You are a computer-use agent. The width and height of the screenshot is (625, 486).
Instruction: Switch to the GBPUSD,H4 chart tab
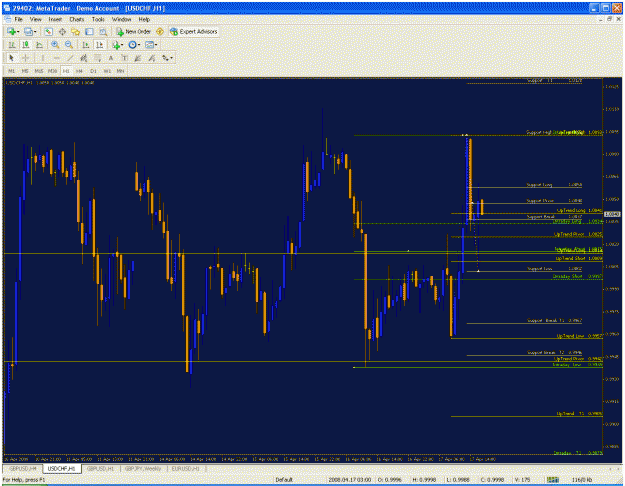tap(23, 468)
